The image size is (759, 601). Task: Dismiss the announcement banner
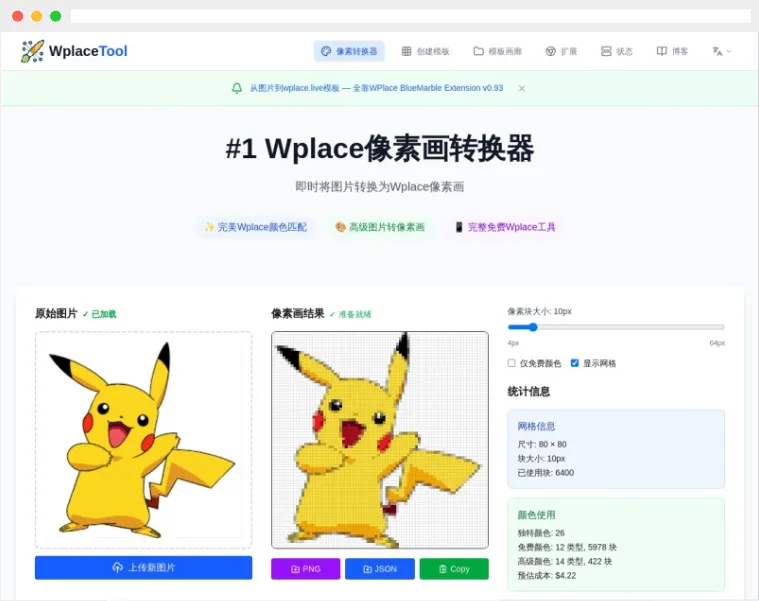(521, 88)
